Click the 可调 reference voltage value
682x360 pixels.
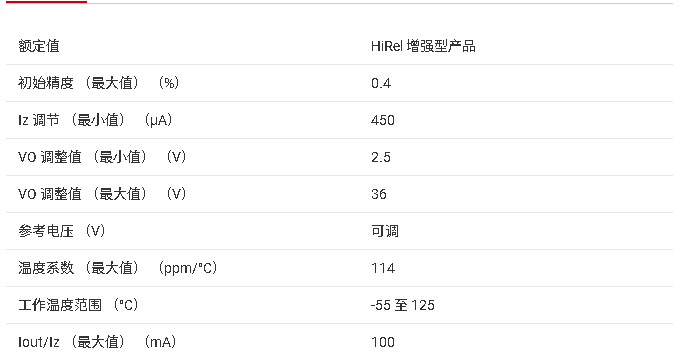(x=385, y=231)
